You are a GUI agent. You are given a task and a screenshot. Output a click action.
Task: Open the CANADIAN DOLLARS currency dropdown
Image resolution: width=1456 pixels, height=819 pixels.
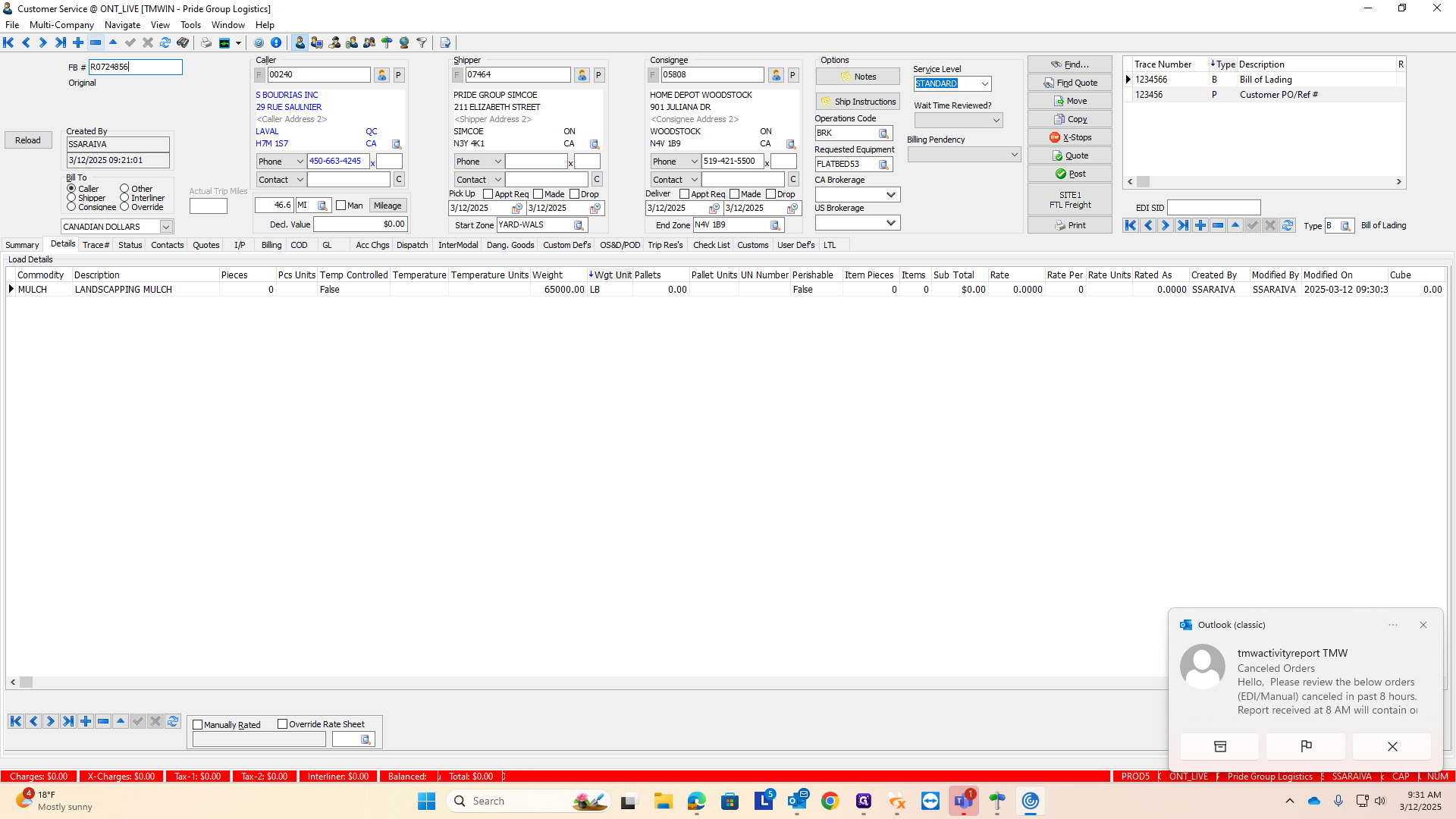(165, 227)
